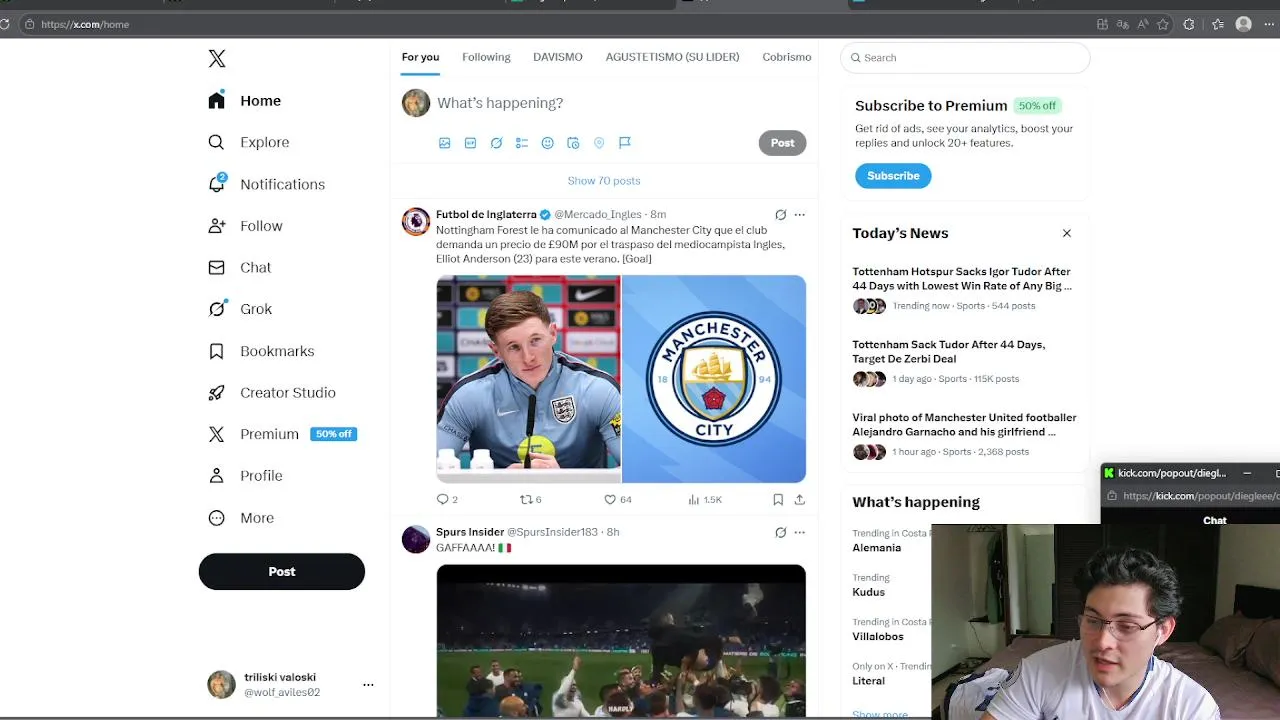Screen dimensions: 1280x720
Task: Add a GIF in the composer
Action: (x=470, y=143)
